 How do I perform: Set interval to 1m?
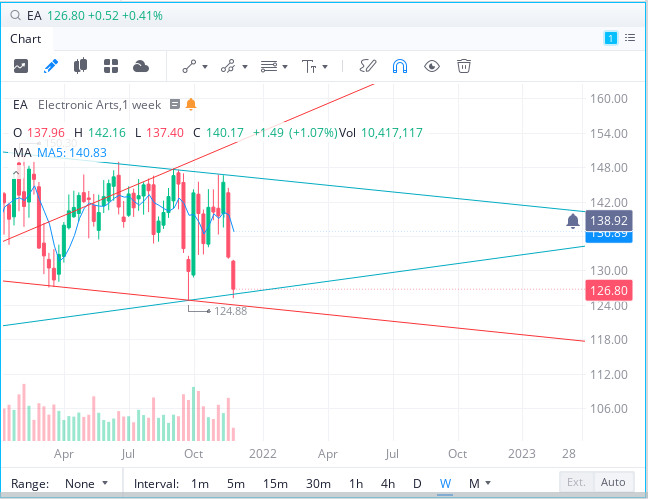pos(200,483)
